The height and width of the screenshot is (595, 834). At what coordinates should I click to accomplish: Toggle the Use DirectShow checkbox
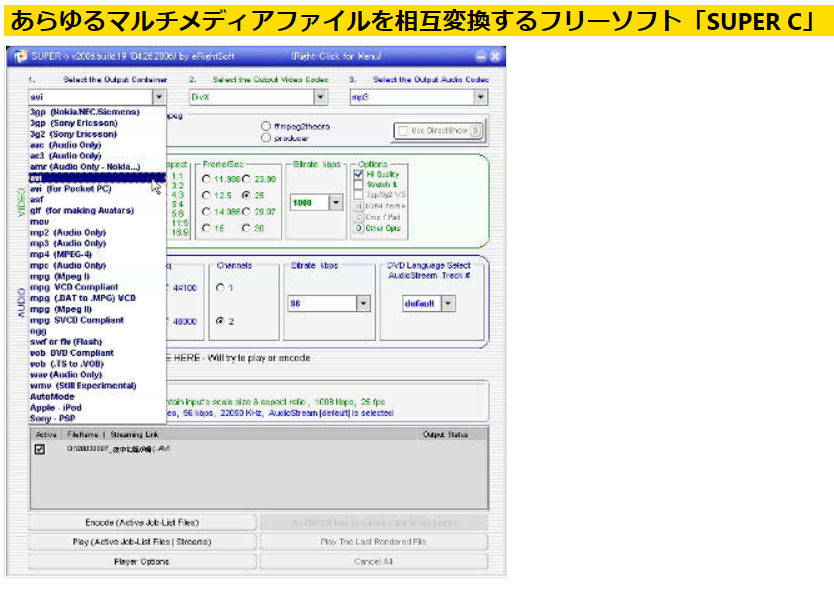pos(403,130)
